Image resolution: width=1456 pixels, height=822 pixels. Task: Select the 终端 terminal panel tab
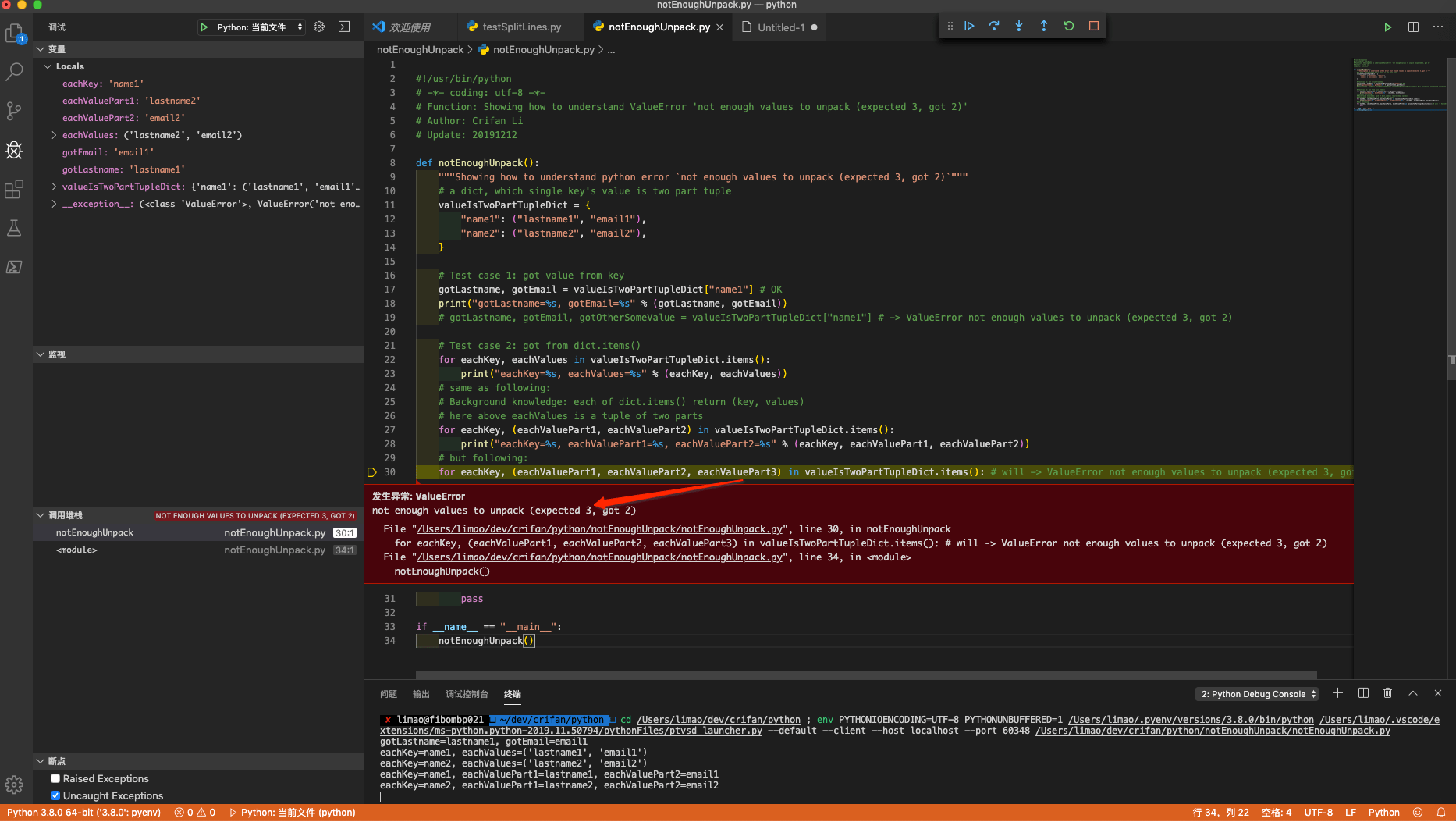tap(513, 694)
